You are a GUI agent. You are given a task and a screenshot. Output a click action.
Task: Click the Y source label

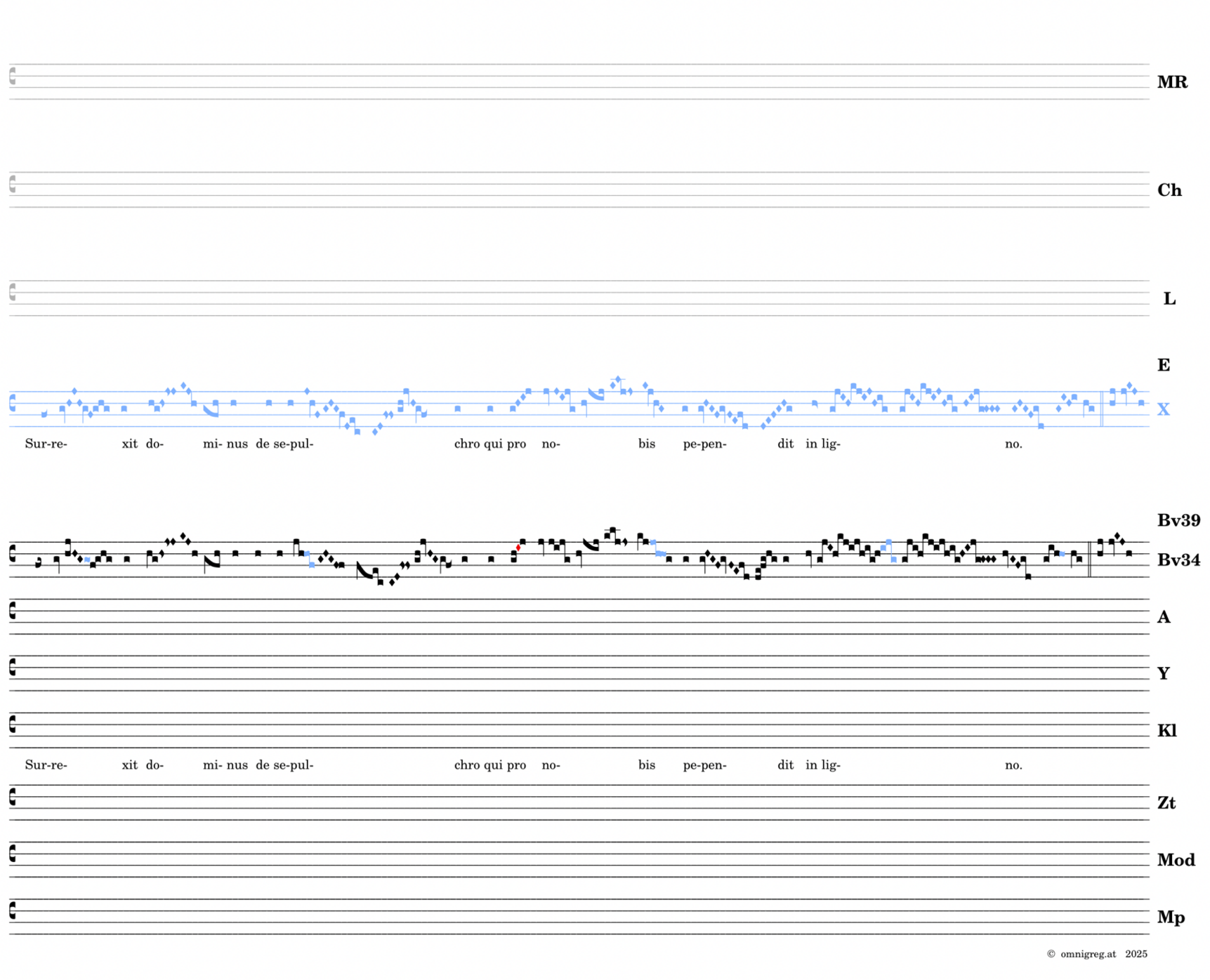click(1163, 673)
